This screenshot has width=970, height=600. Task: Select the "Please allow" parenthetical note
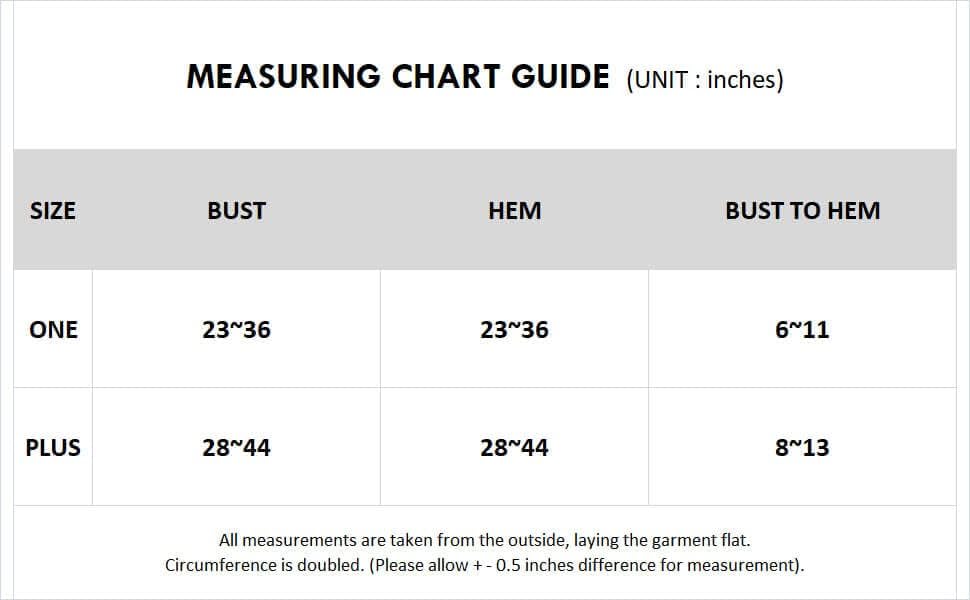click(x=586, y=565)
